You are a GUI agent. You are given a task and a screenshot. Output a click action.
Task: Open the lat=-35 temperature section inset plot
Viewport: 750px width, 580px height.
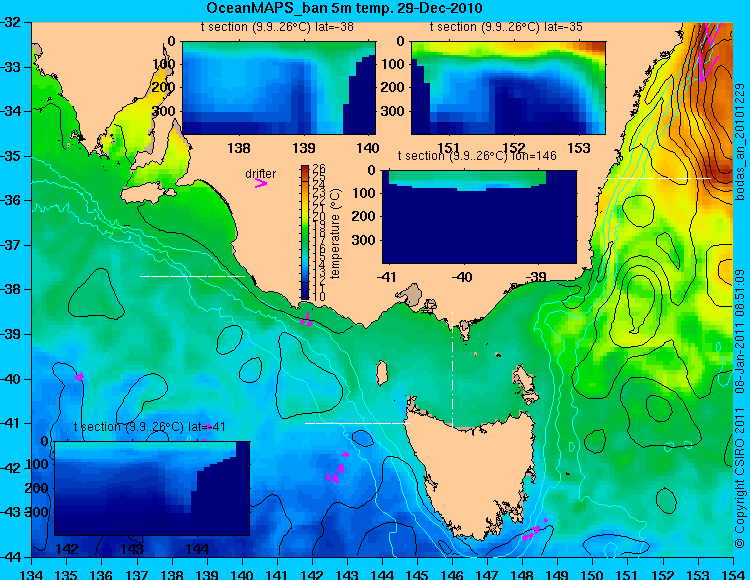click(x=508, y=88)
